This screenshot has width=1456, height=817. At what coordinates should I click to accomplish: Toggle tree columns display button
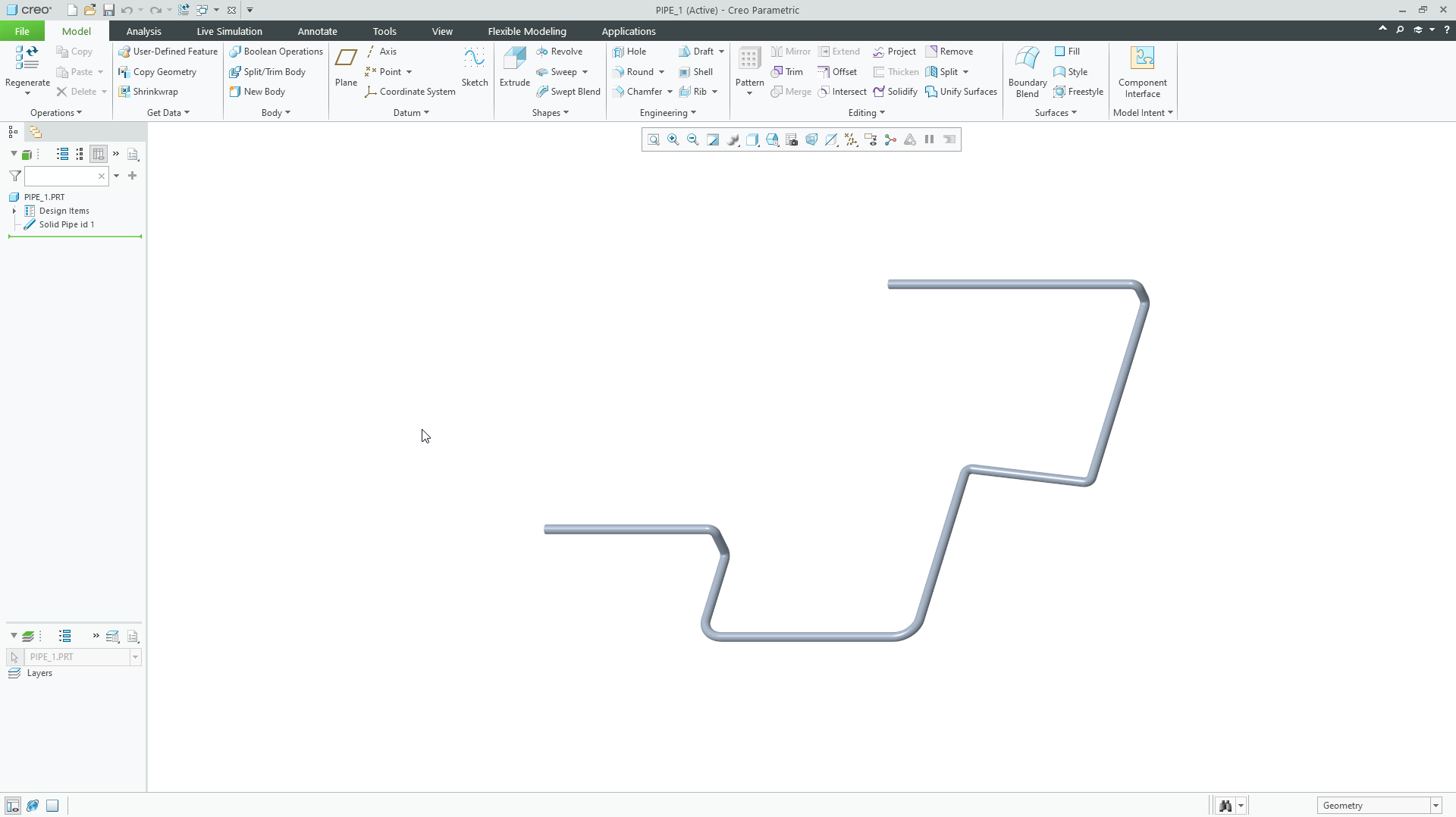(99, 154)
